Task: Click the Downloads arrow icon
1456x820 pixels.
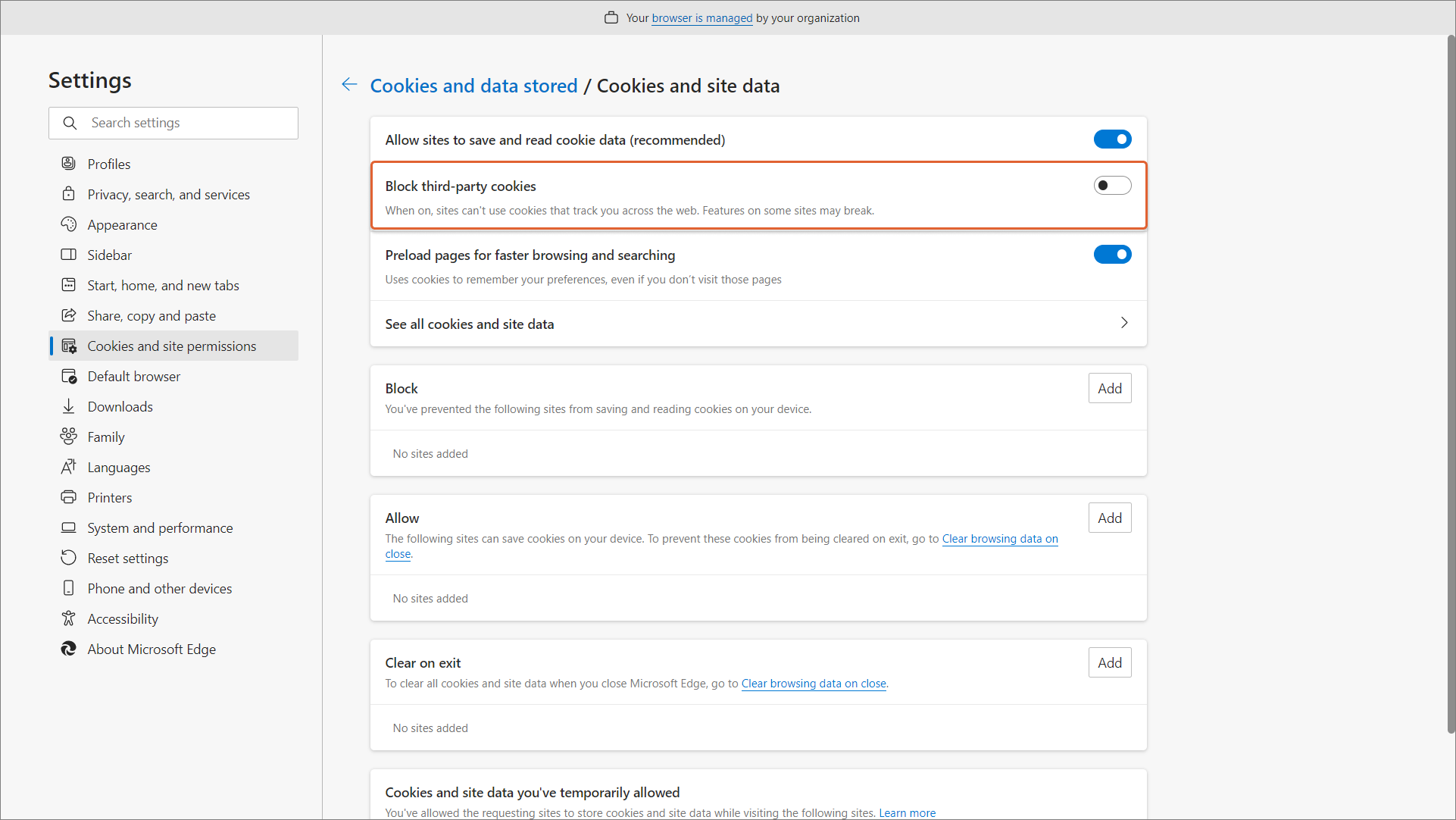Action: click(x=69, y=406)
